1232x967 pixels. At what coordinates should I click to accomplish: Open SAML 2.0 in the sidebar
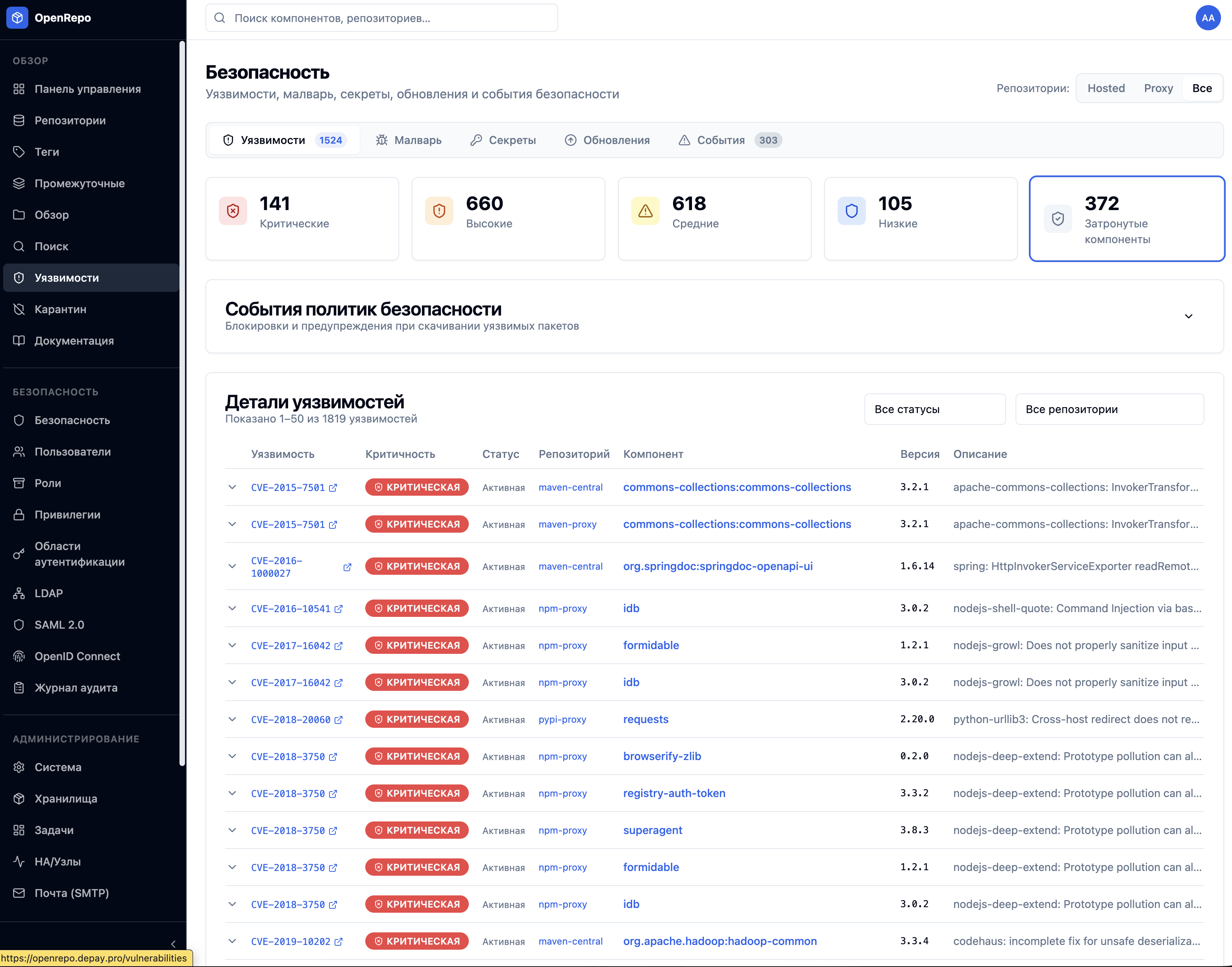91,625
